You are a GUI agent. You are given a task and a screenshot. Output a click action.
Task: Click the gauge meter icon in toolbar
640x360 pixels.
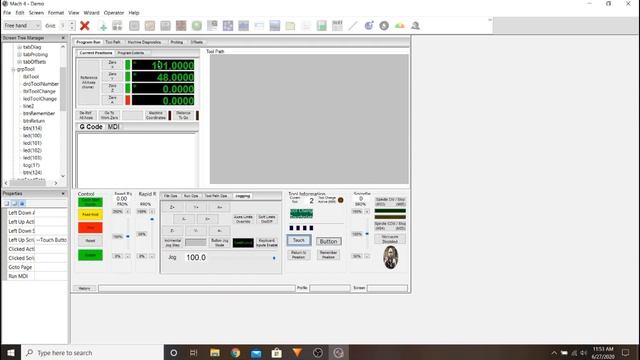400,26
